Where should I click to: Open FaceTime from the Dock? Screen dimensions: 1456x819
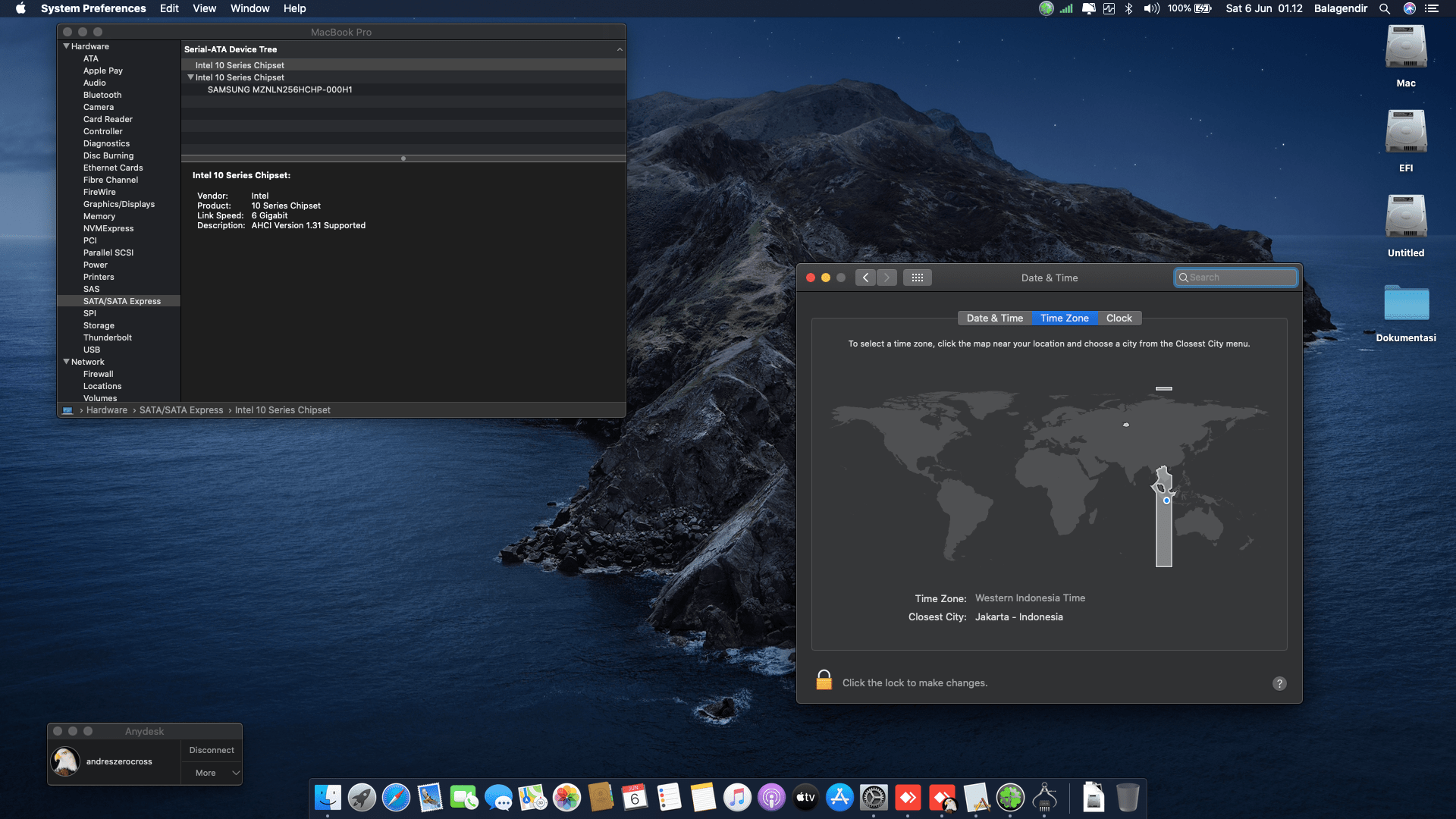[x=464, y=797]
